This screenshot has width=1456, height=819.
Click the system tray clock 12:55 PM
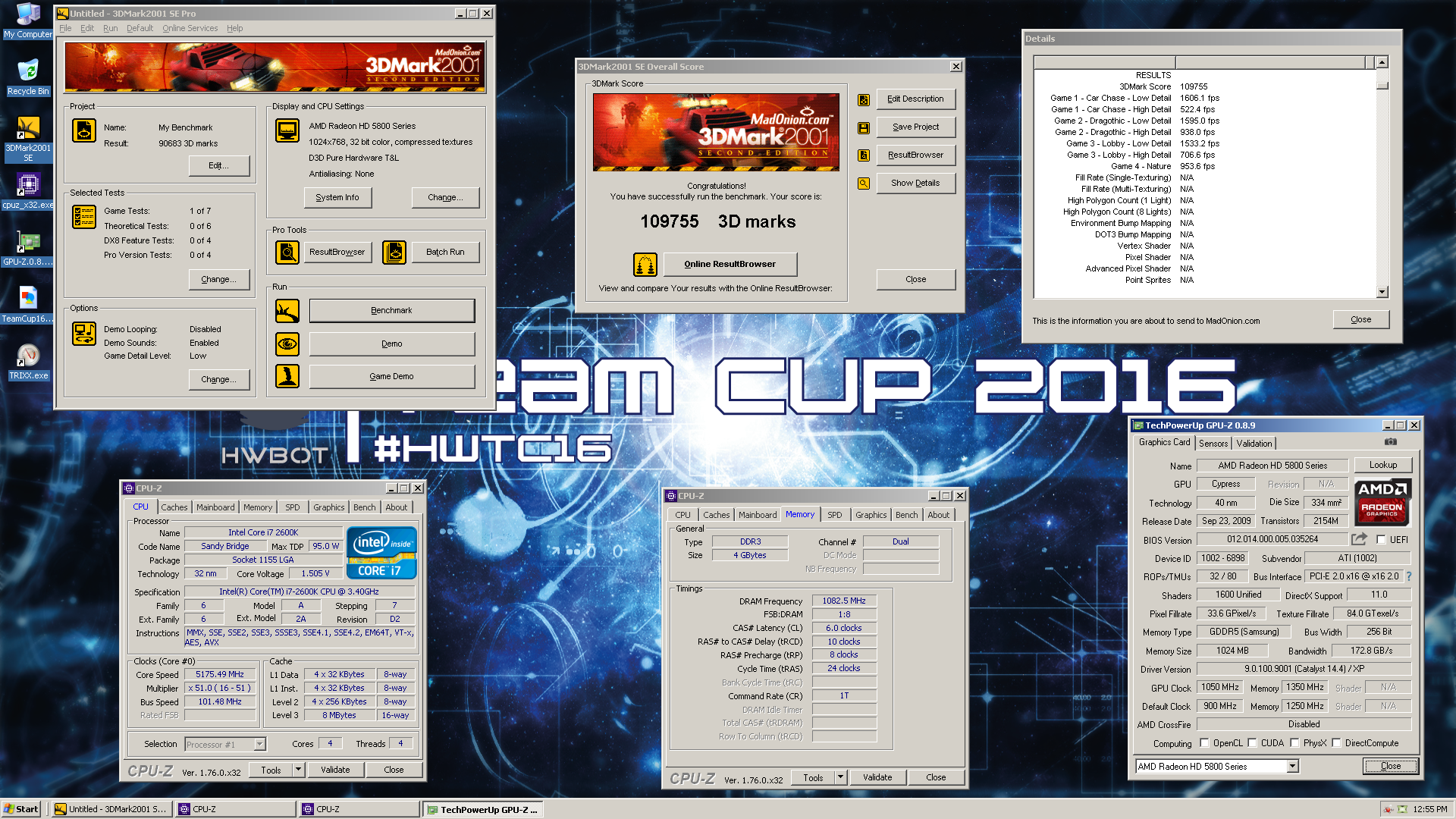click(1430, 809)
